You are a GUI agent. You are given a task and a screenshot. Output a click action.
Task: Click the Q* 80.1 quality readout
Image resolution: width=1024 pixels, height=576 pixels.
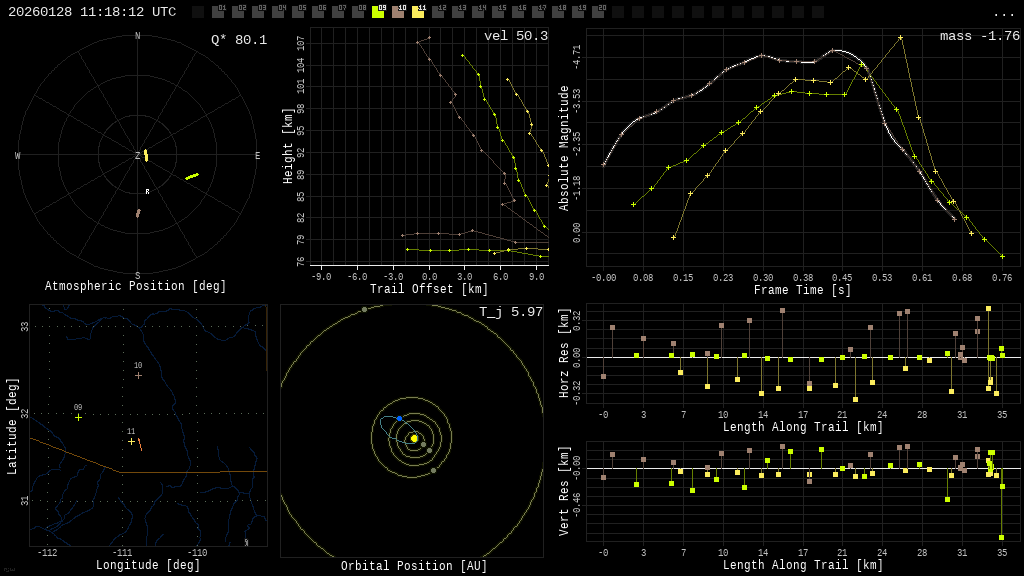pos(238,40)
